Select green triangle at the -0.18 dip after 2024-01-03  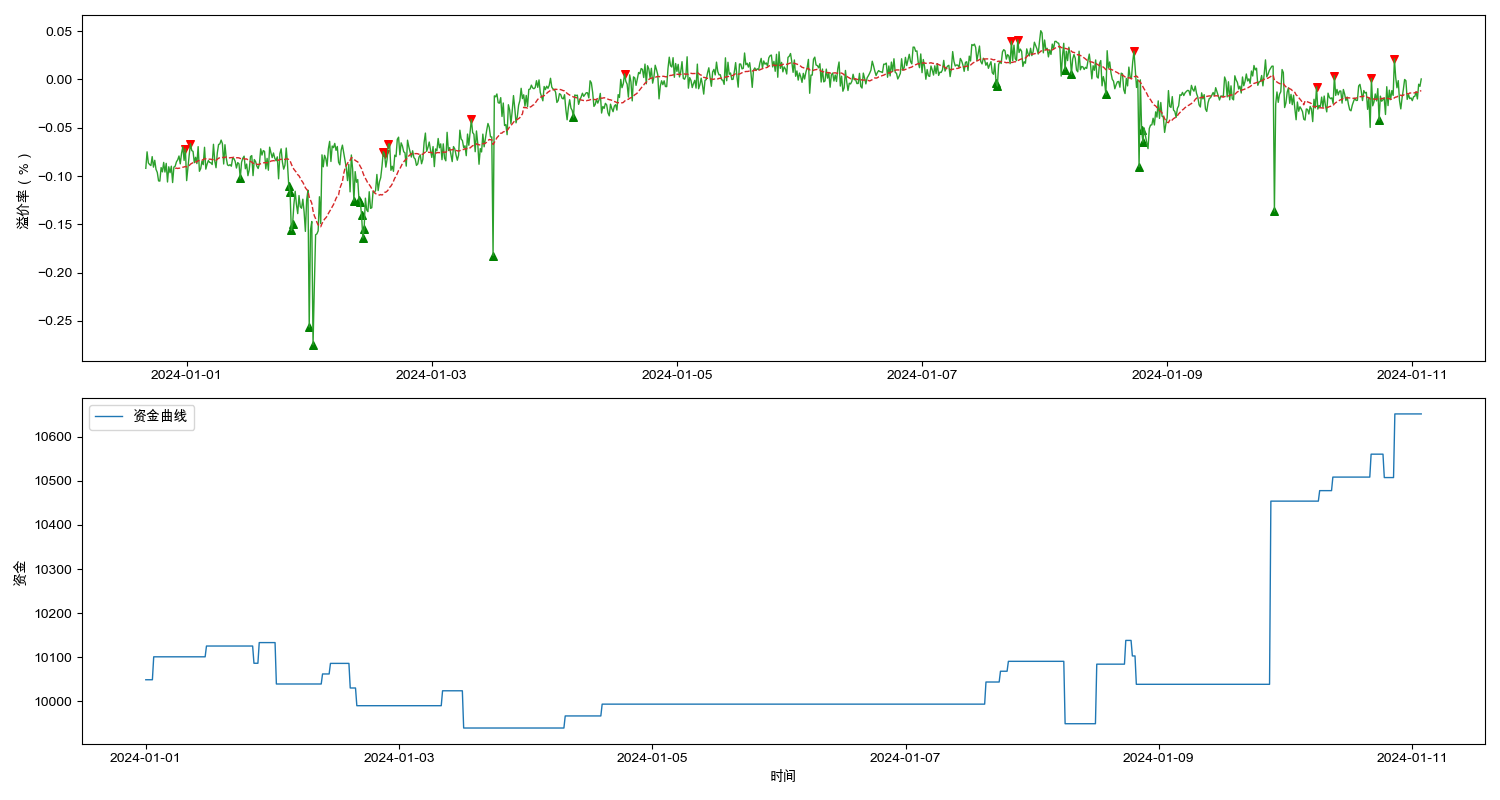coord(493,256)
